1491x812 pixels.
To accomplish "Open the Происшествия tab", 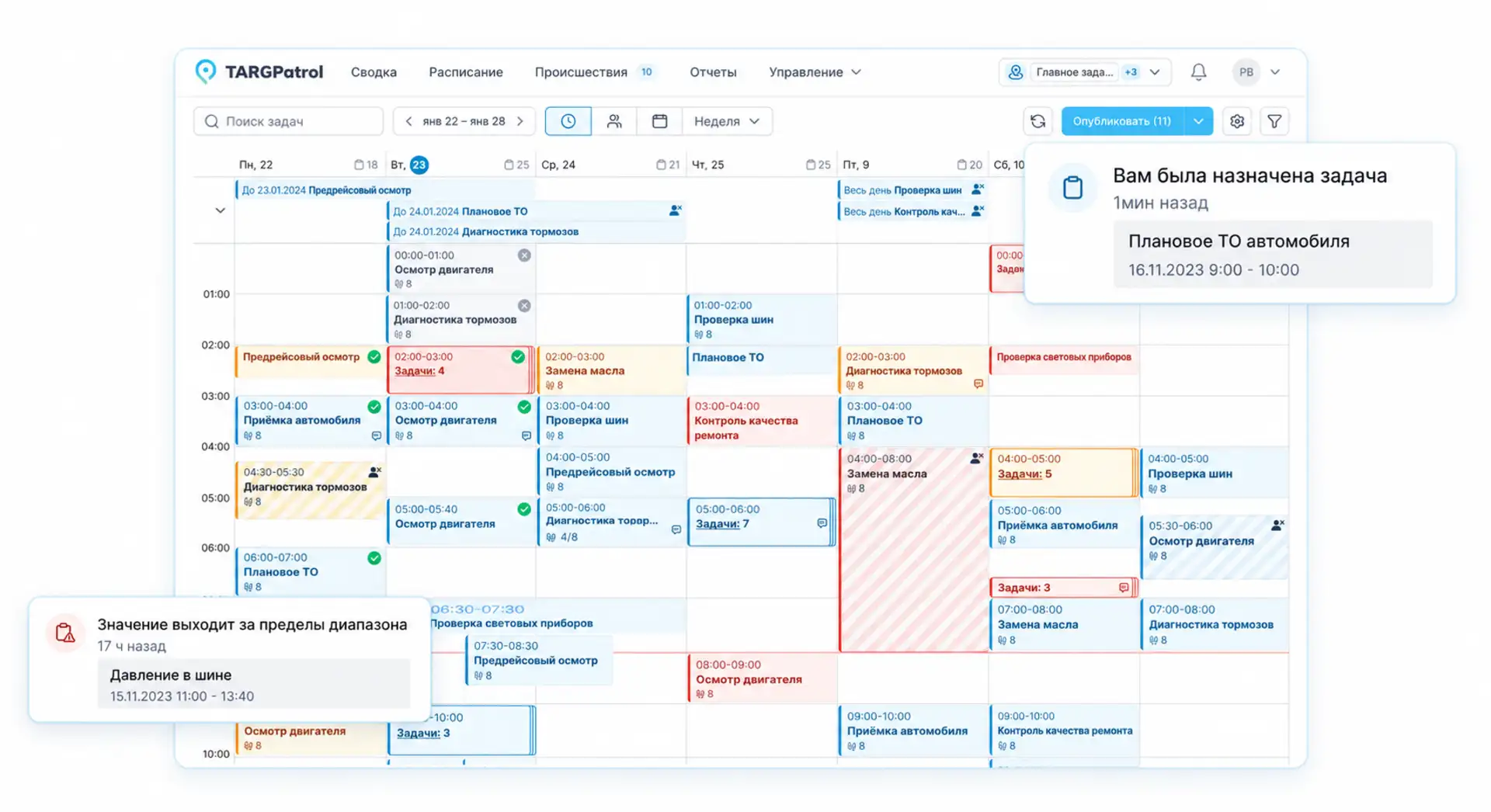I will click(x=596, y=72).
